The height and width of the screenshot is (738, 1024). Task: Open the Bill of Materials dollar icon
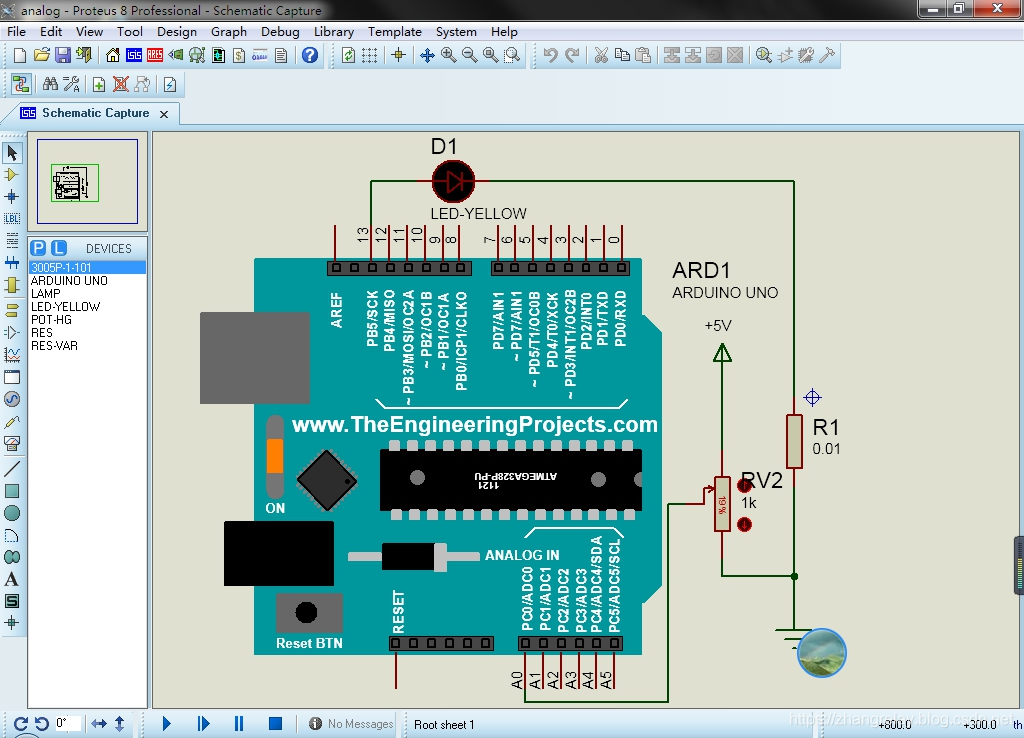point(239,56)
